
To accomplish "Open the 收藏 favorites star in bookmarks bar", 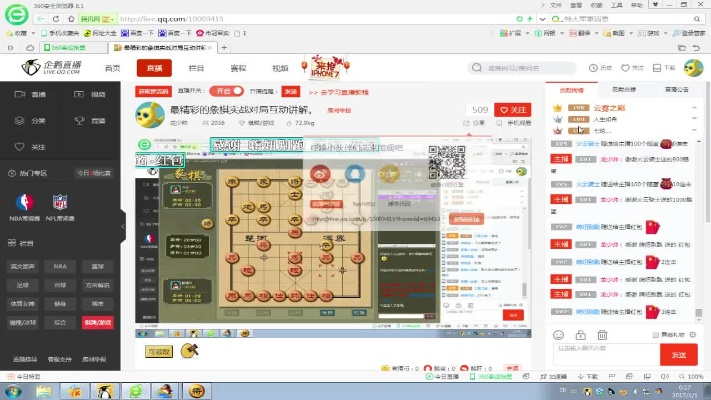I will [10, 33].
